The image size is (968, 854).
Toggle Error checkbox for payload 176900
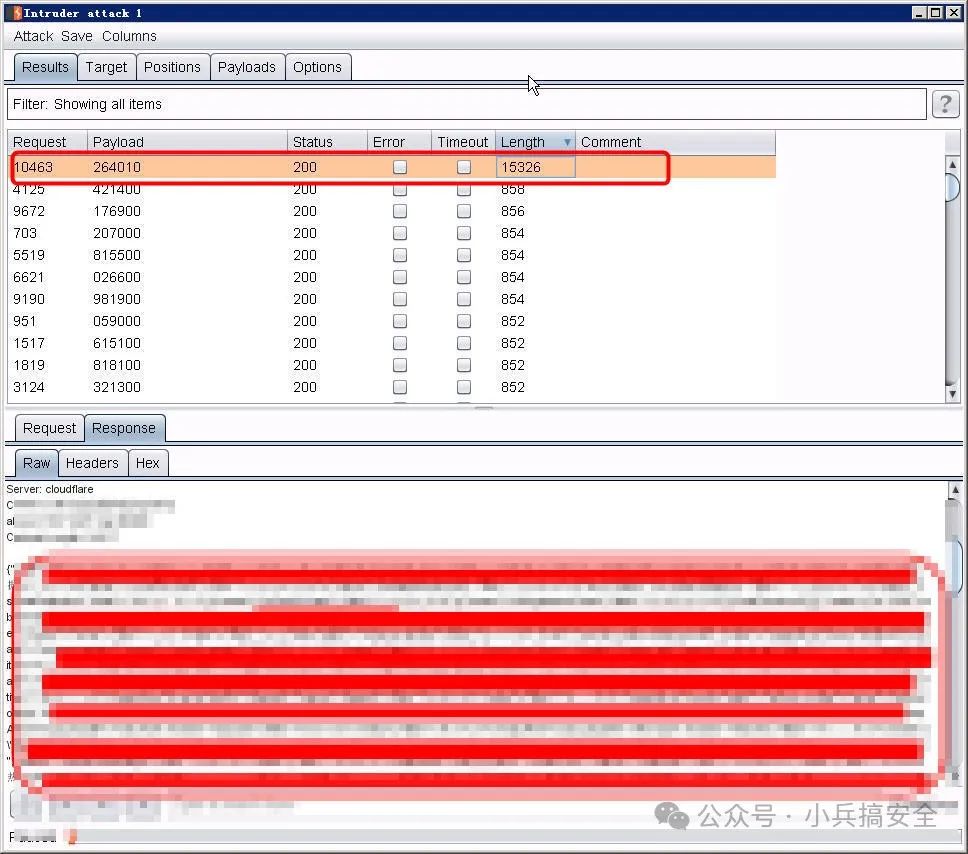pyautogui.click(x=400, y=211)
